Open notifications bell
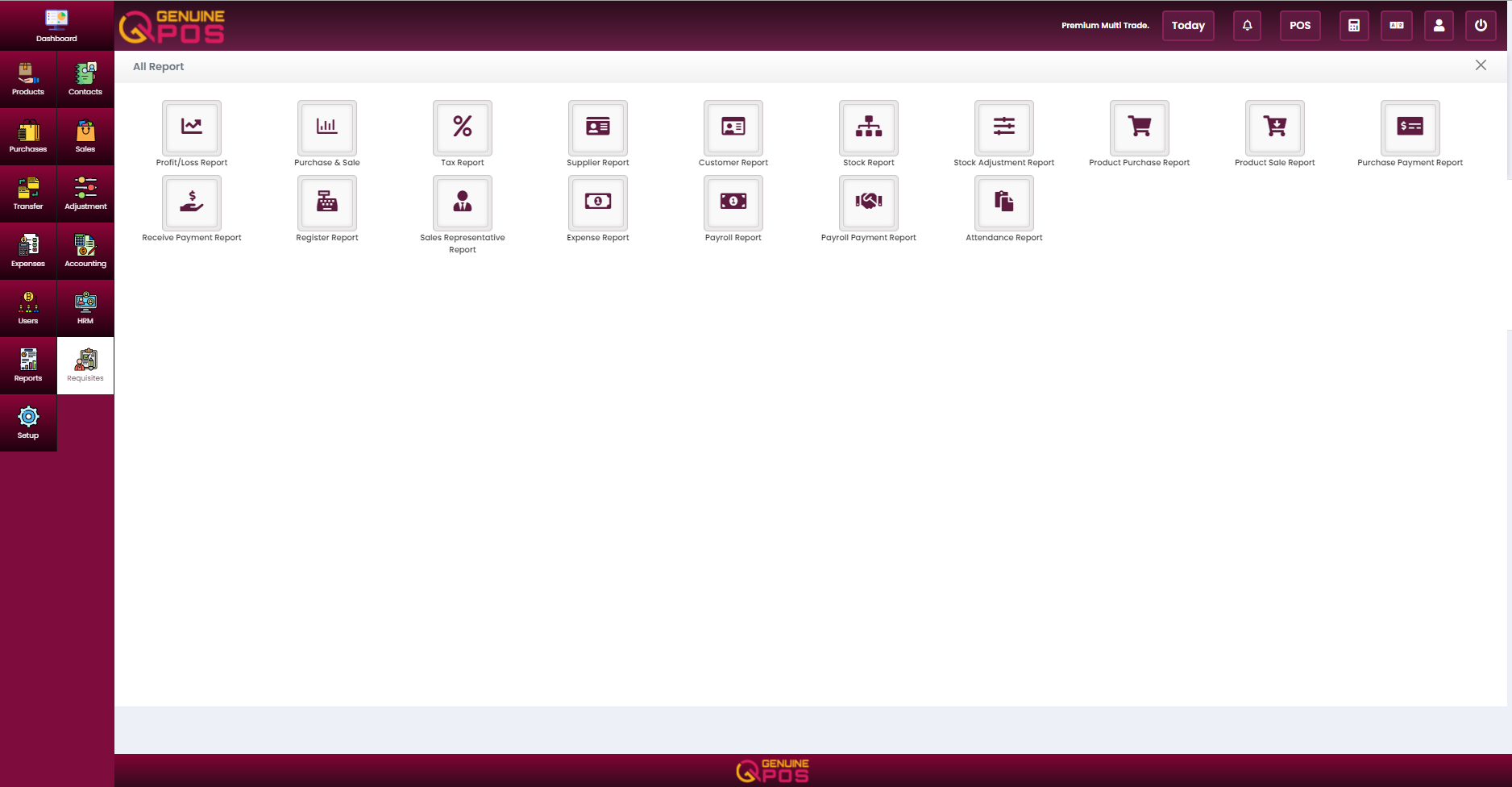1512x787 pixels. click(1247, 26)
